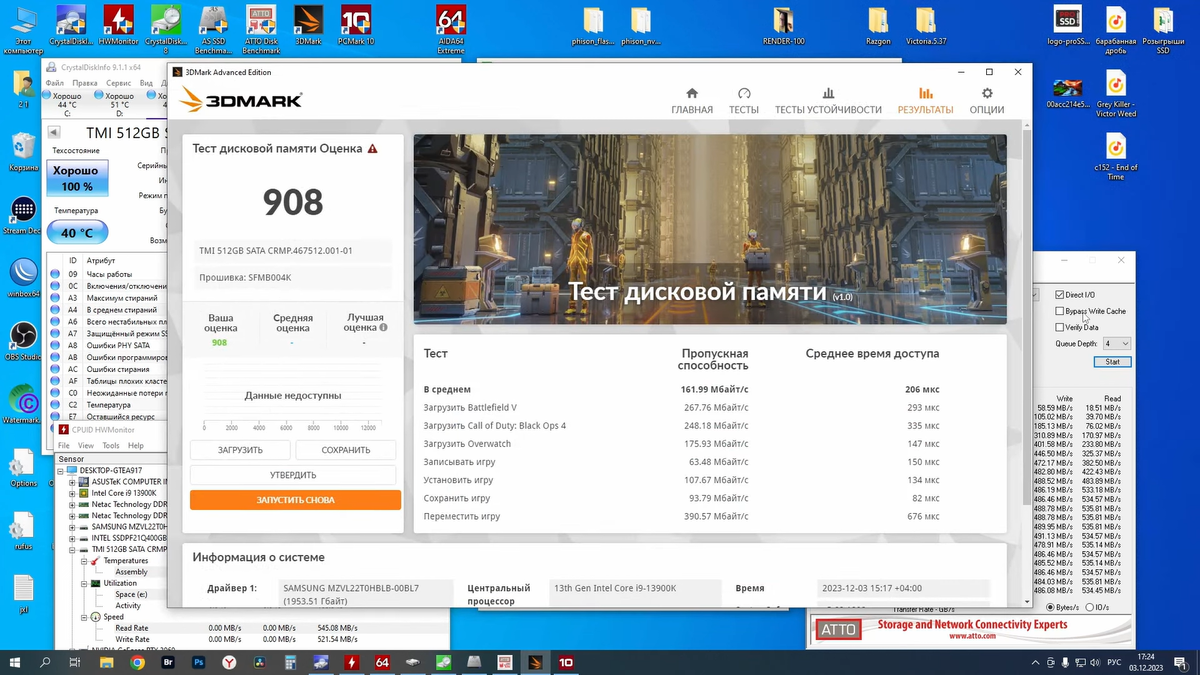Viewport: 1200px width, 675px height.
Task: Open the ТЕСТЫ УСТОЙЧИВОСТИ tab
Action: (828, 100)
